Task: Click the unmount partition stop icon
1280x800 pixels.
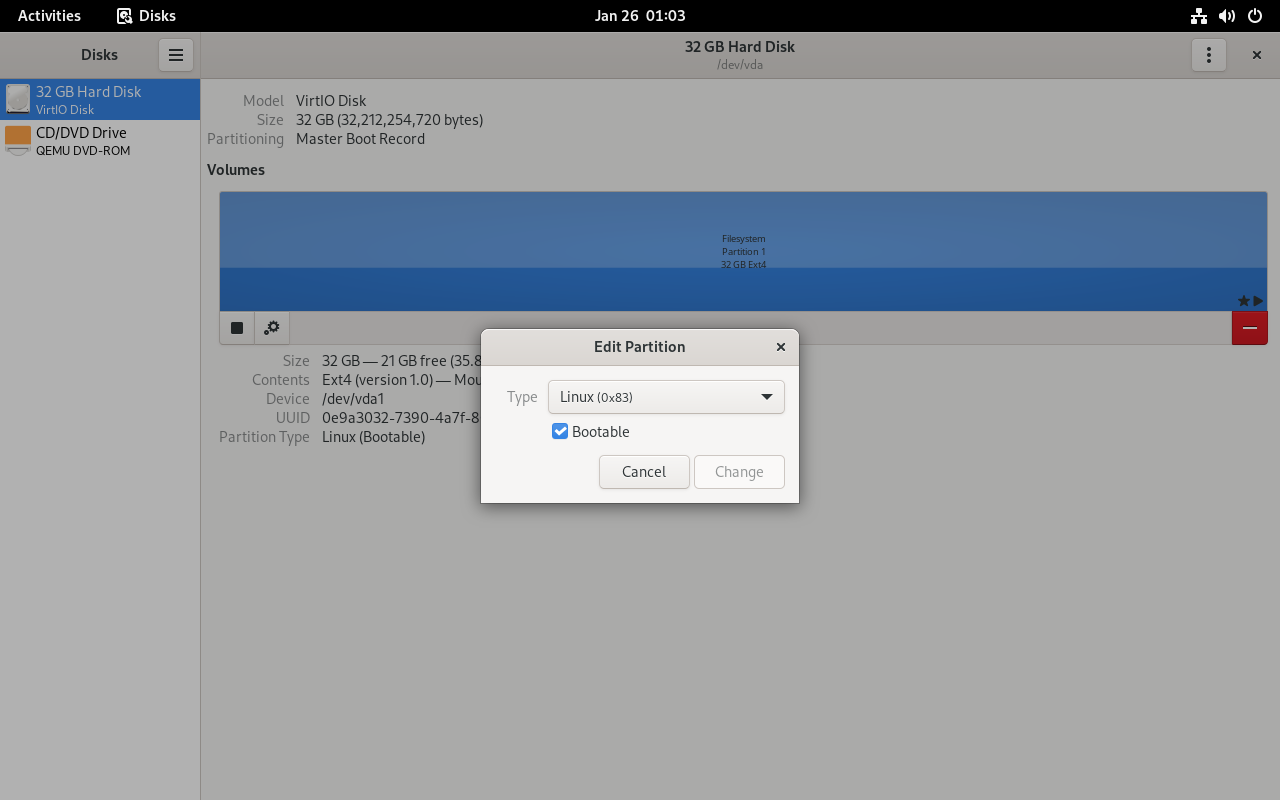Action: pyautogui.click(x=237, y=328)
